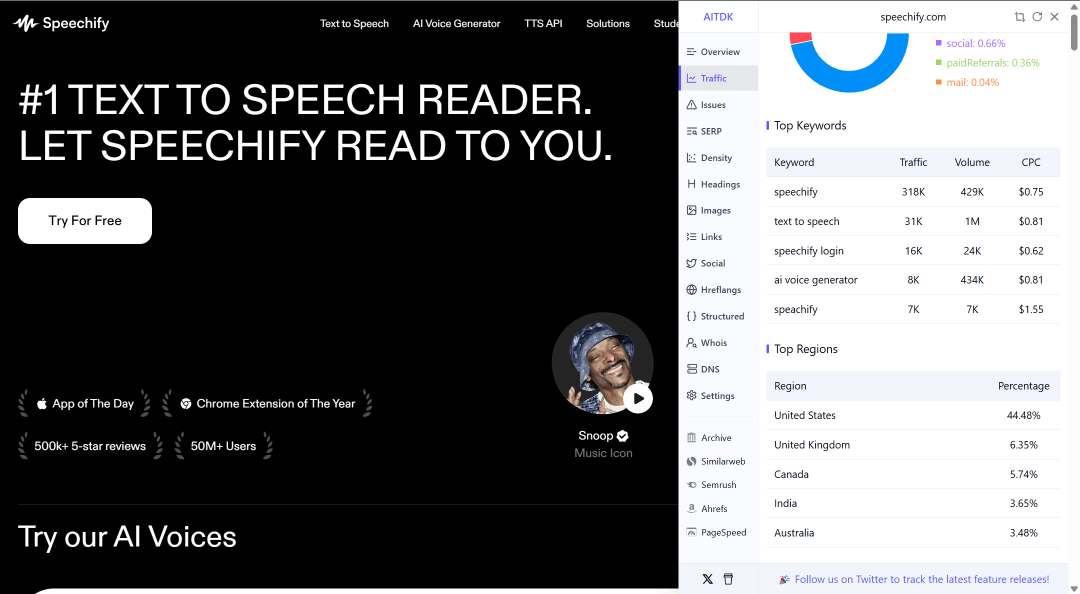The width and height of the screenshot is (1080, 594).
Task: Click the Archive building icon
Action: pyautogui.click(x=692, y=438)
